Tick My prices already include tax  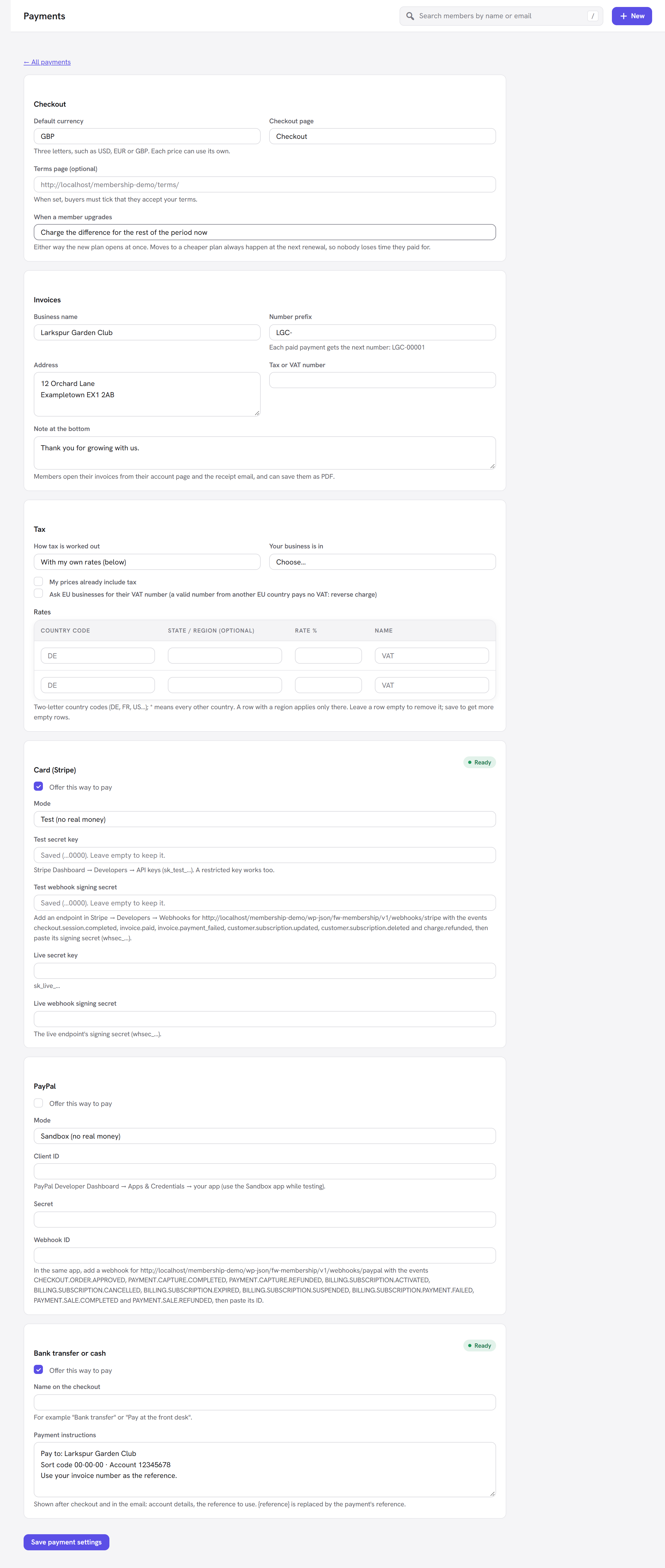[38, 581]
